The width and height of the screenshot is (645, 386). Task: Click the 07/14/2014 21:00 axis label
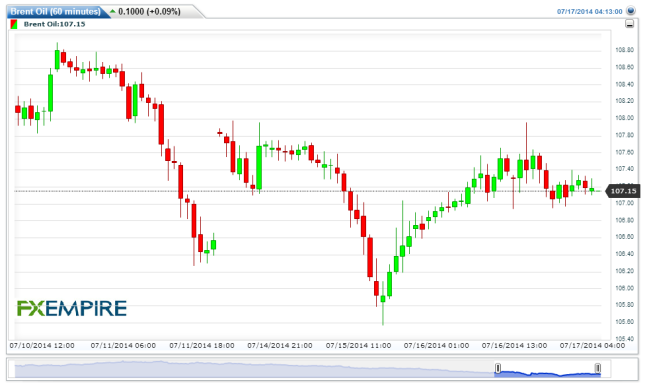[x=280, y=346]
